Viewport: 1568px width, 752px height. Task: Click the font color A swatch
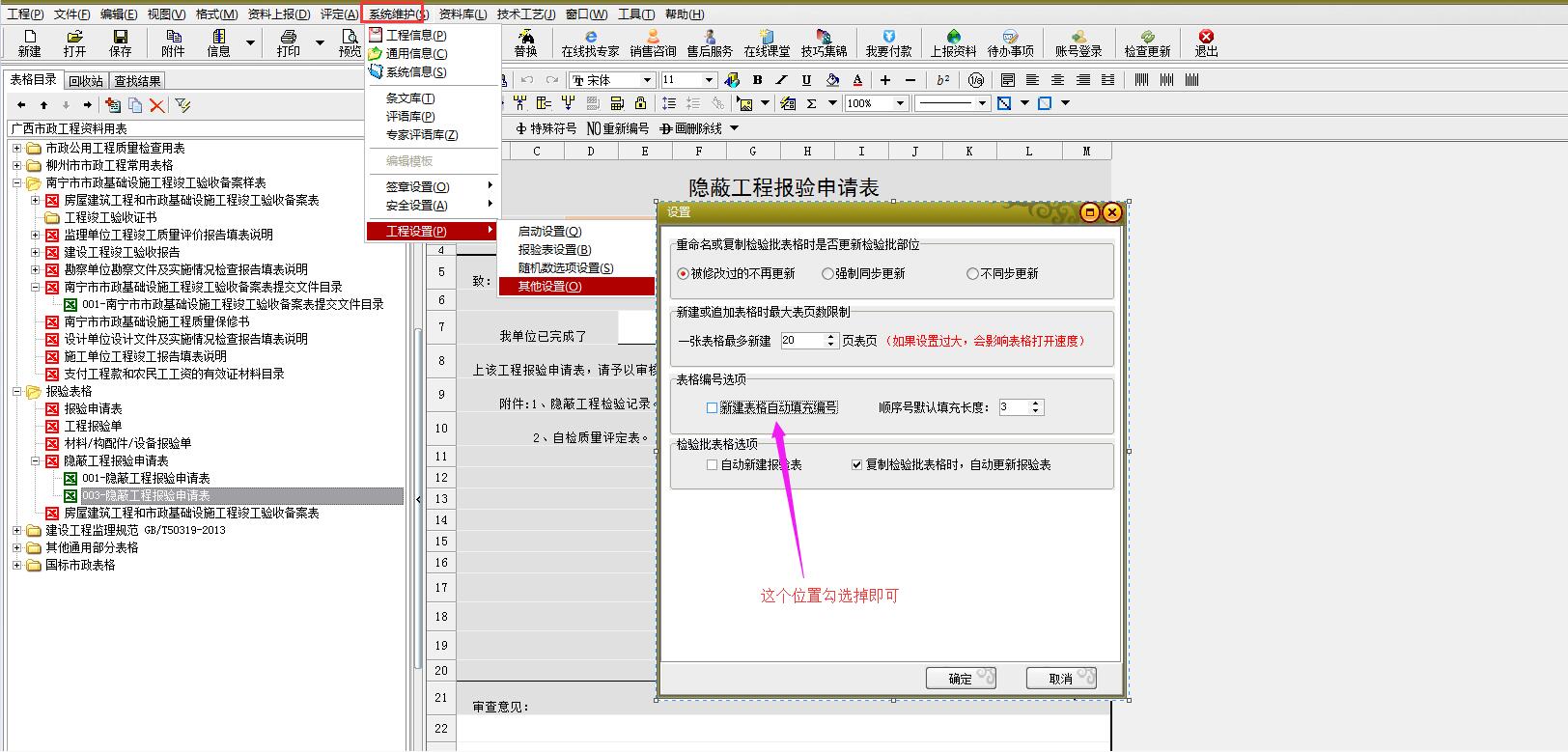coord(857,80)
